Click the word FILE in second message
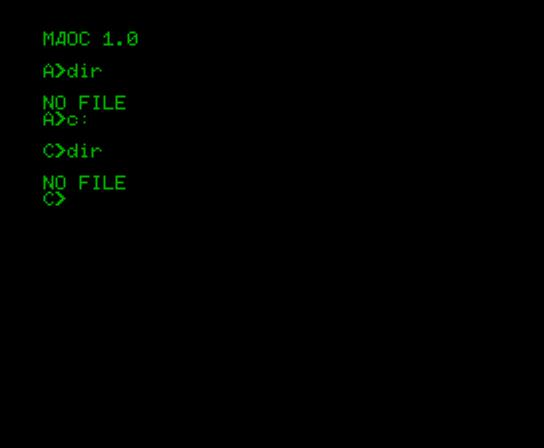This screenshot has height=448, width=544. (x=102, y=183)
